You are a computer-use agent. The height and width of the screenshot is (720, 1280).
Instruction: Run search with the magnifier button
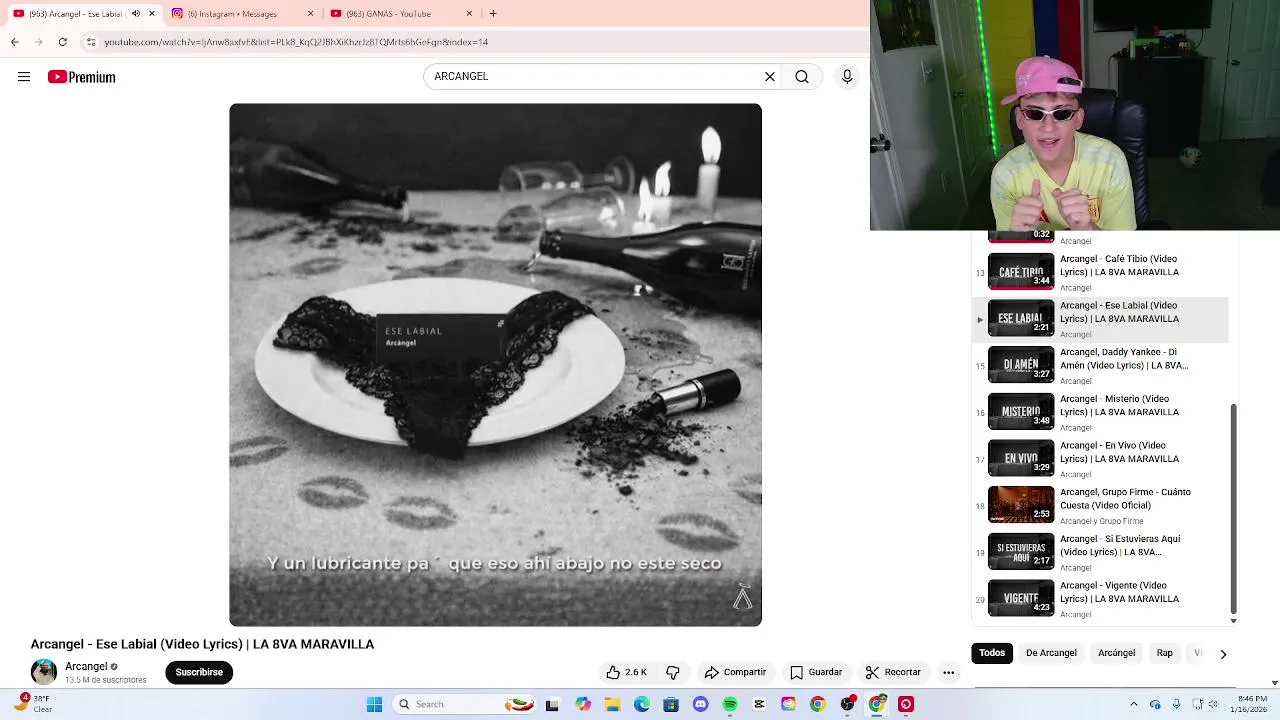point(802,76)
